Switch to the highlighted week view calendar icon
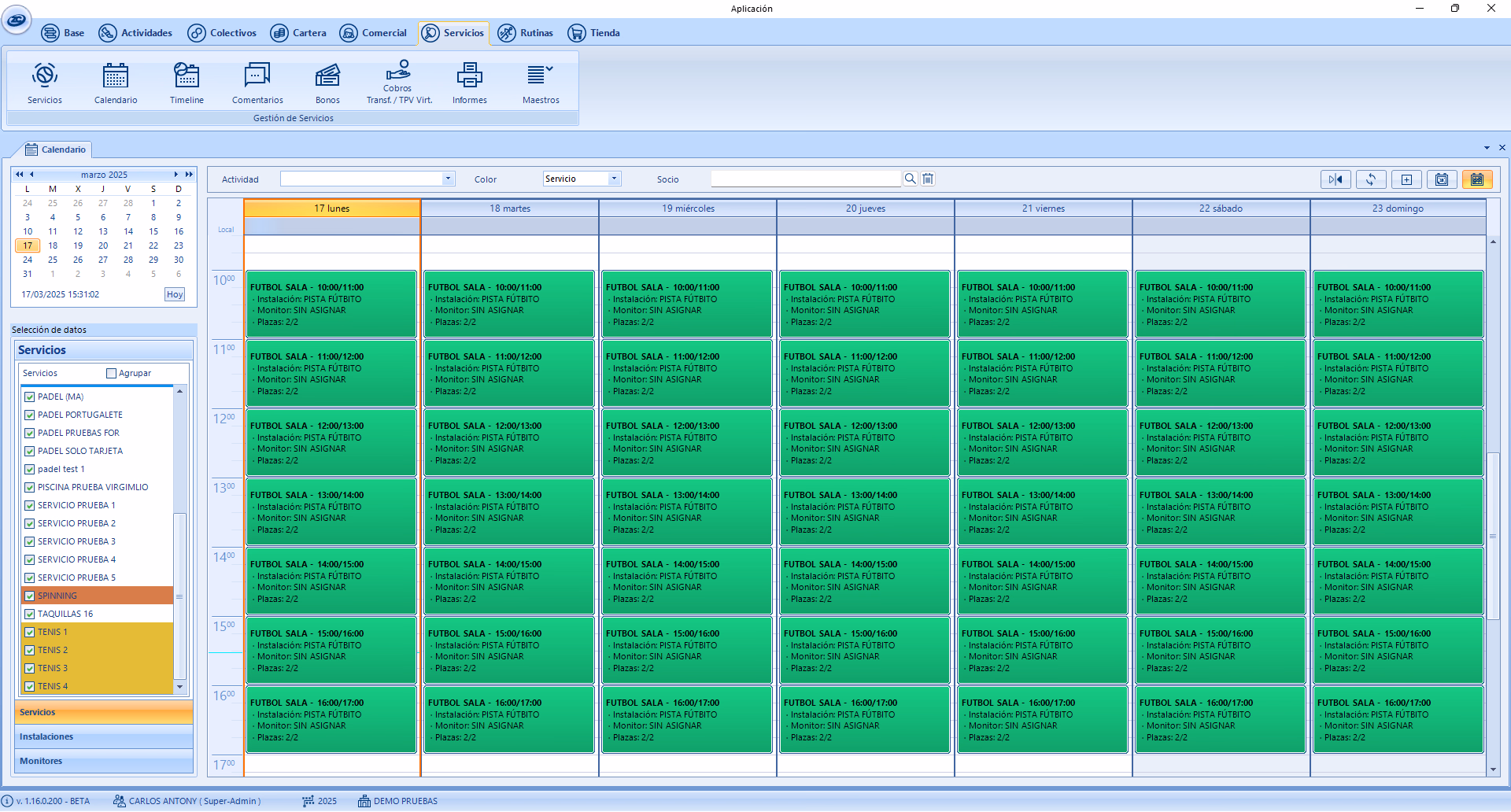Image resolution: width=1511 pixels, height=812 pixels. [1477, 179]
